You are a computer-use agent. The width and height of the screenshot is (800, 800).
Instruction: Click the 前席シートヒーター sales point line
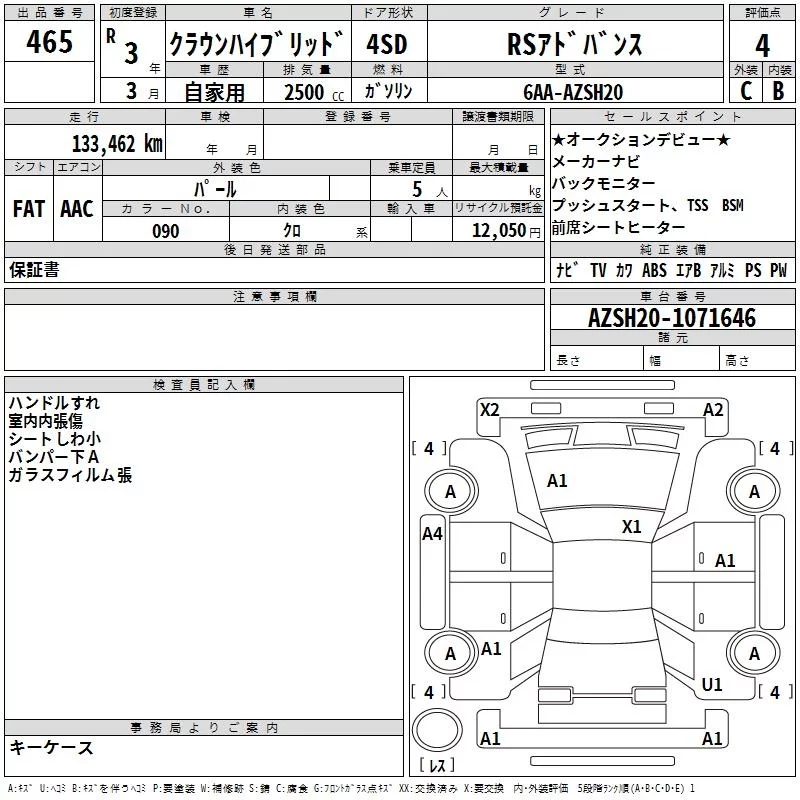[x=619, y=227]
